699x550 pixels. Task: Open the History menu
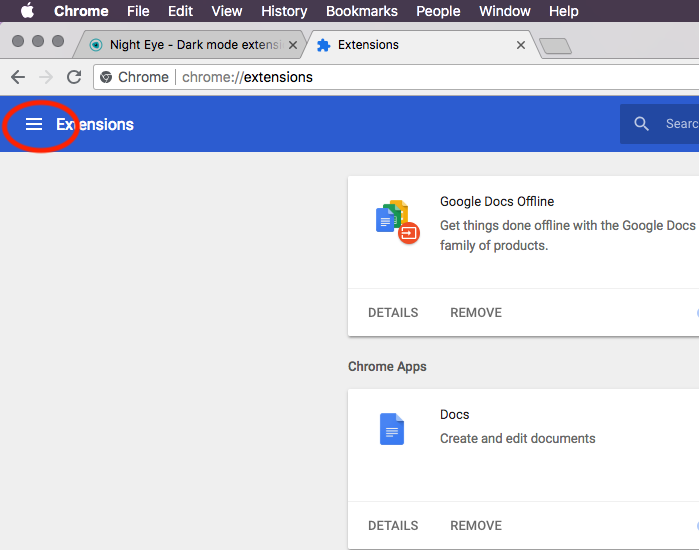pos(284,11)
